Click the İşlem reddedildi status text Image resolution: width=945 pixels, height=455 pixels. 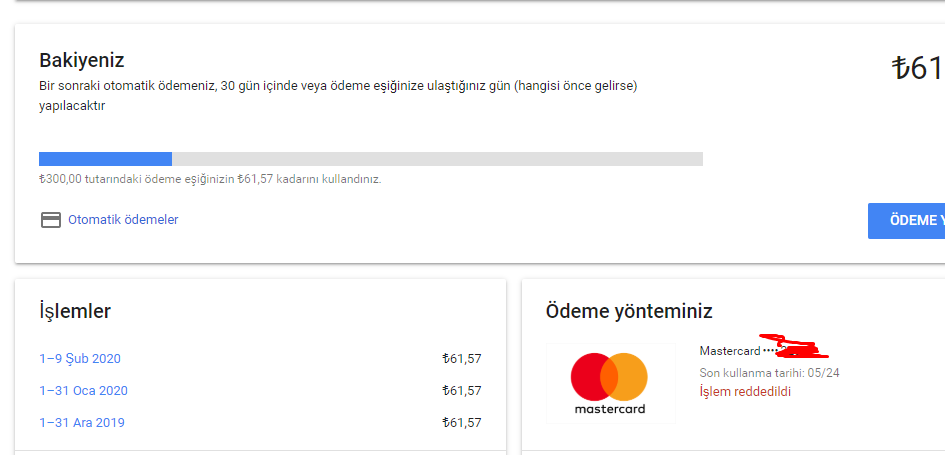pyautogui.click(x=745, y=392)
